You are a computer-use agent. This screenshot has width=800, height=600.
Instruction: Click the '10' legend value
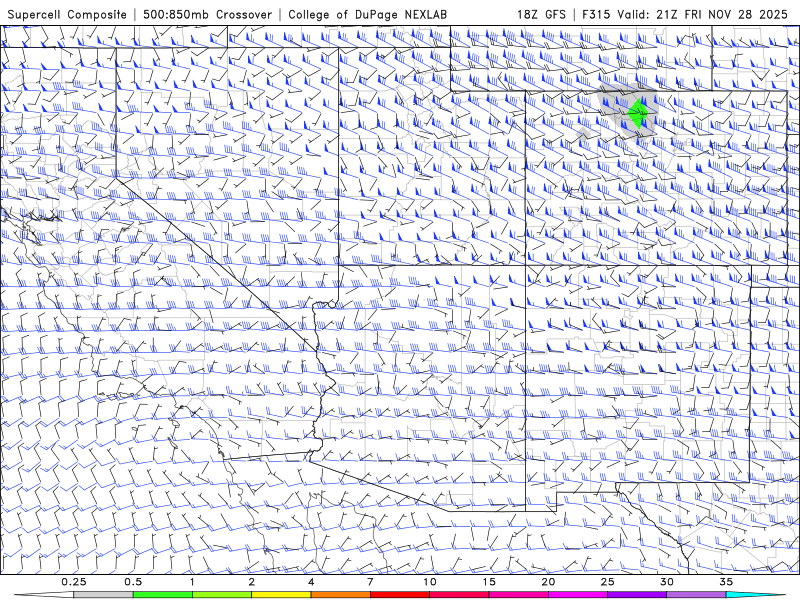430,582
